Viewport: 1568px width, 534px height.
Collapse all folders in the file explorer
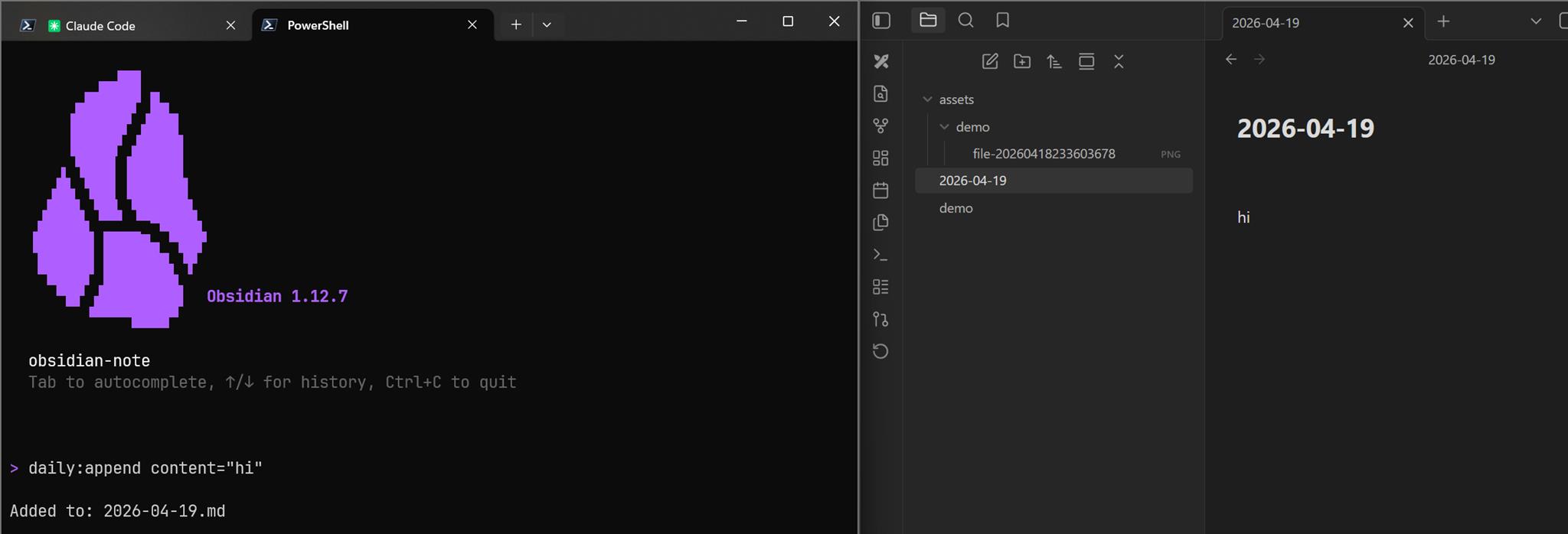[1119, 61]
